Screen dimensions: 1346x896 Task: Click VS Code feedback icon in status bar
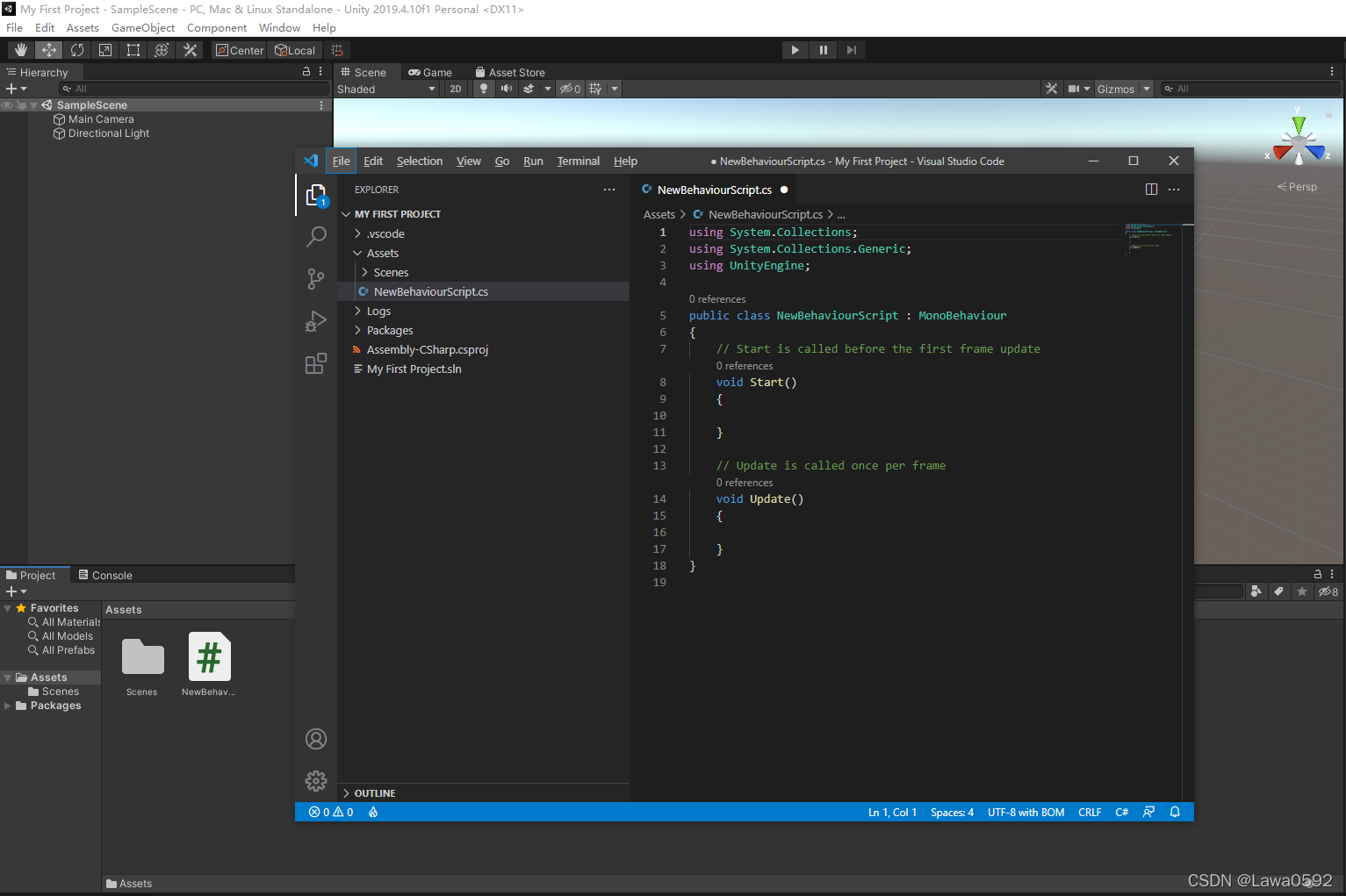click(1148, 813)
